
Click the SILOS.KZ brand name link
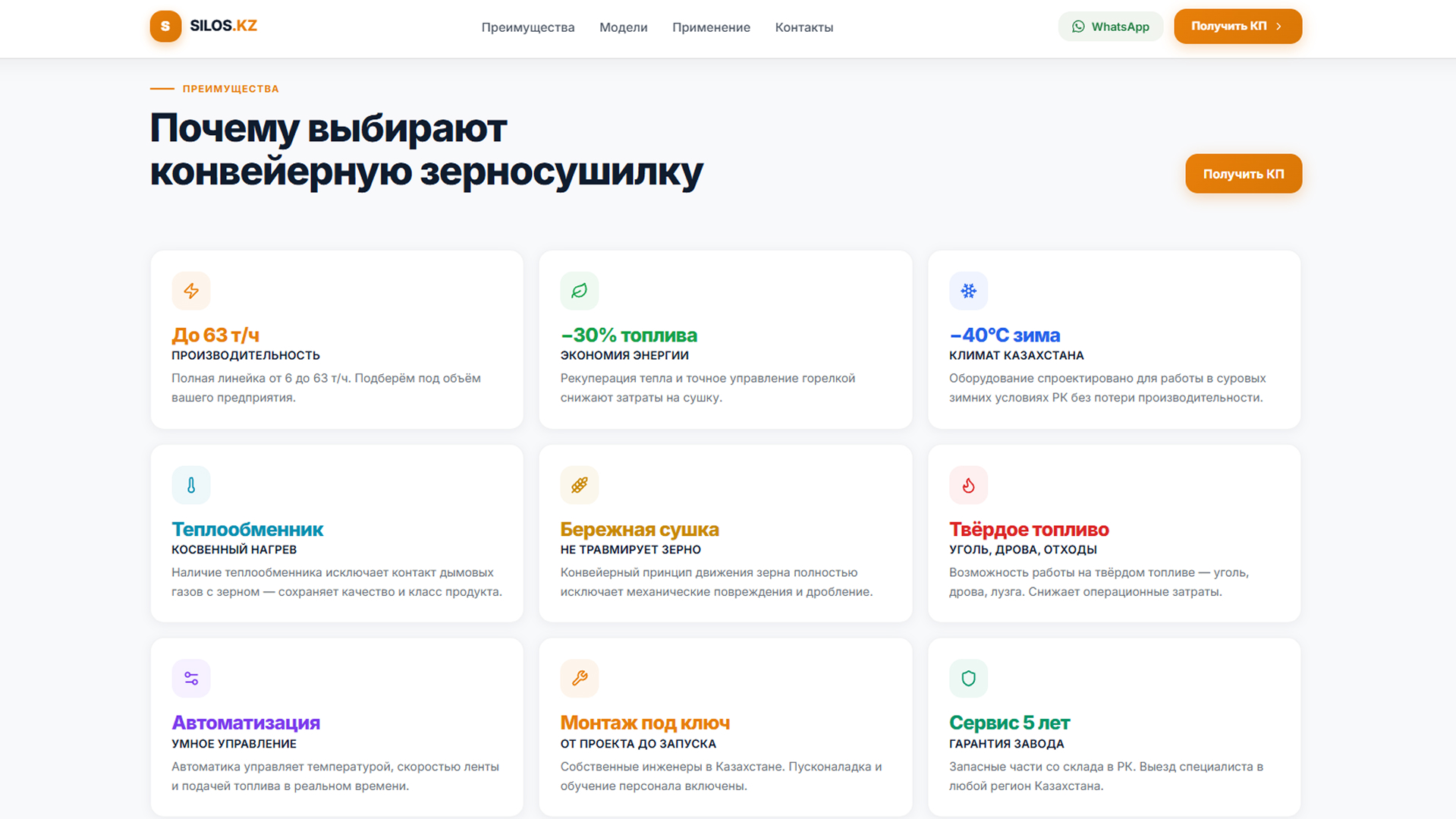[223, 26]
